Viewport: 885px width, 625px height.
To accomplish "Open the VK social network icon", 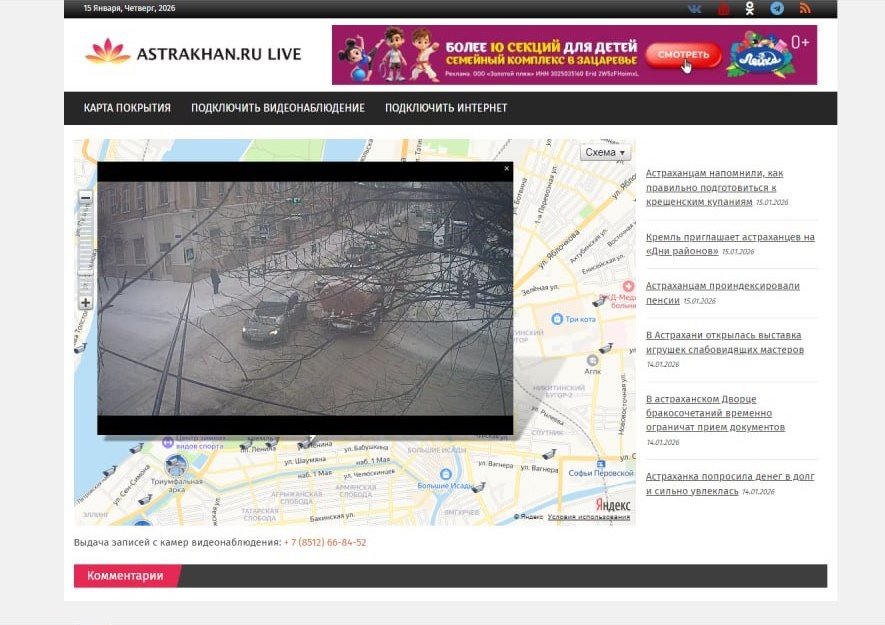I will (x=695, y=9).
